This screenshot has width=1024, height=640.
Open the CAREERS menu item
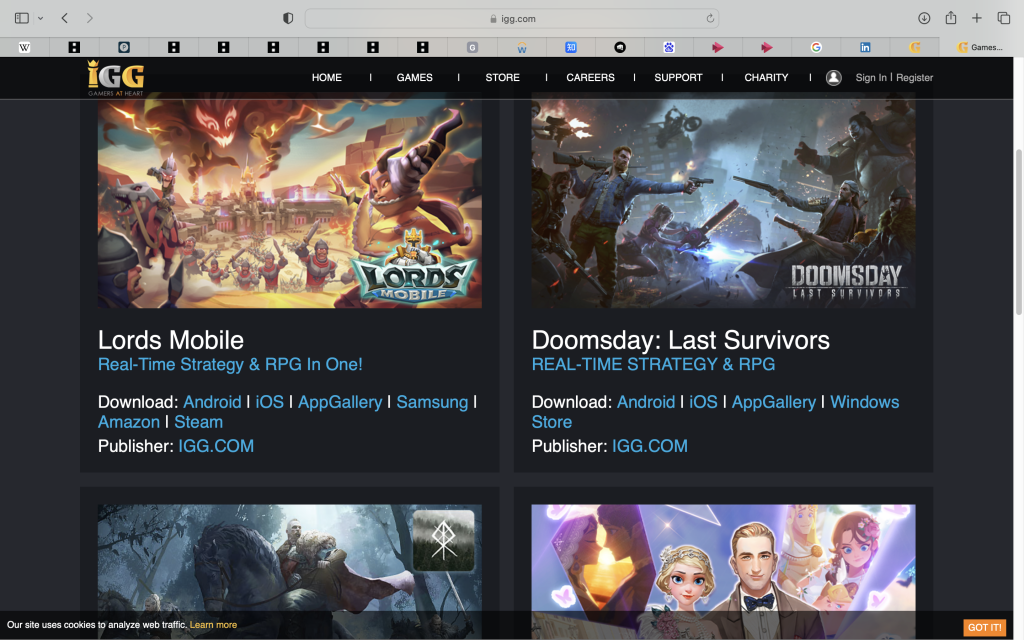(590, 77)
